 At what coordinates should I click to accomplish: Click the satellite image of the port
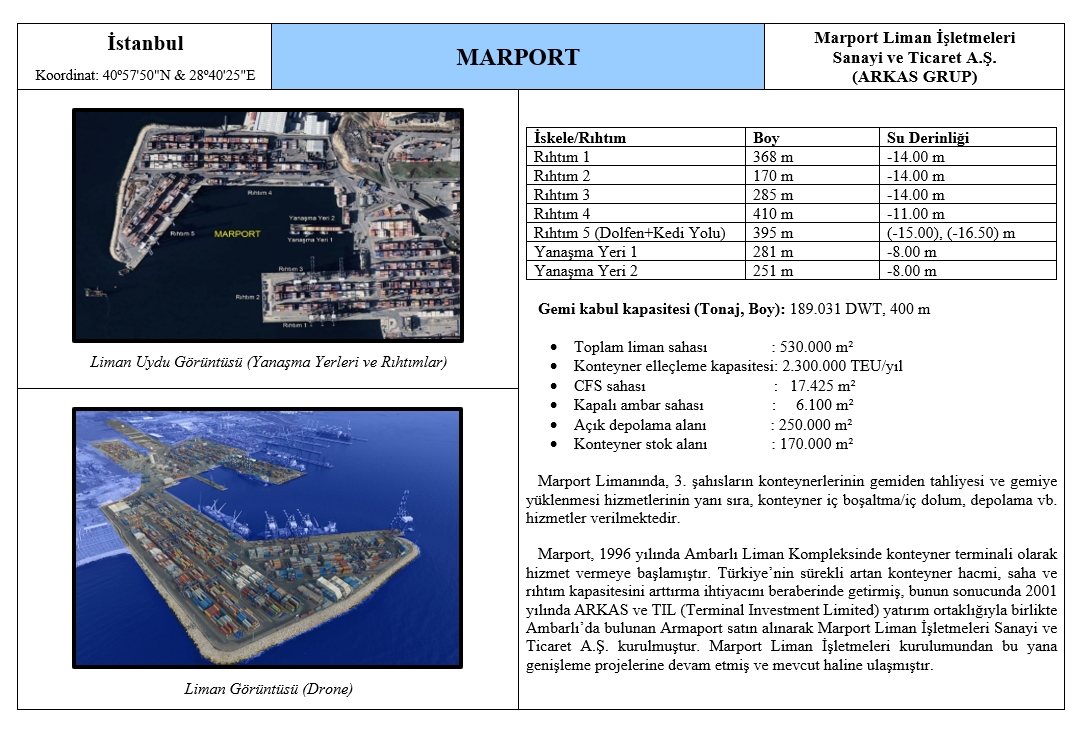point(267,225)
